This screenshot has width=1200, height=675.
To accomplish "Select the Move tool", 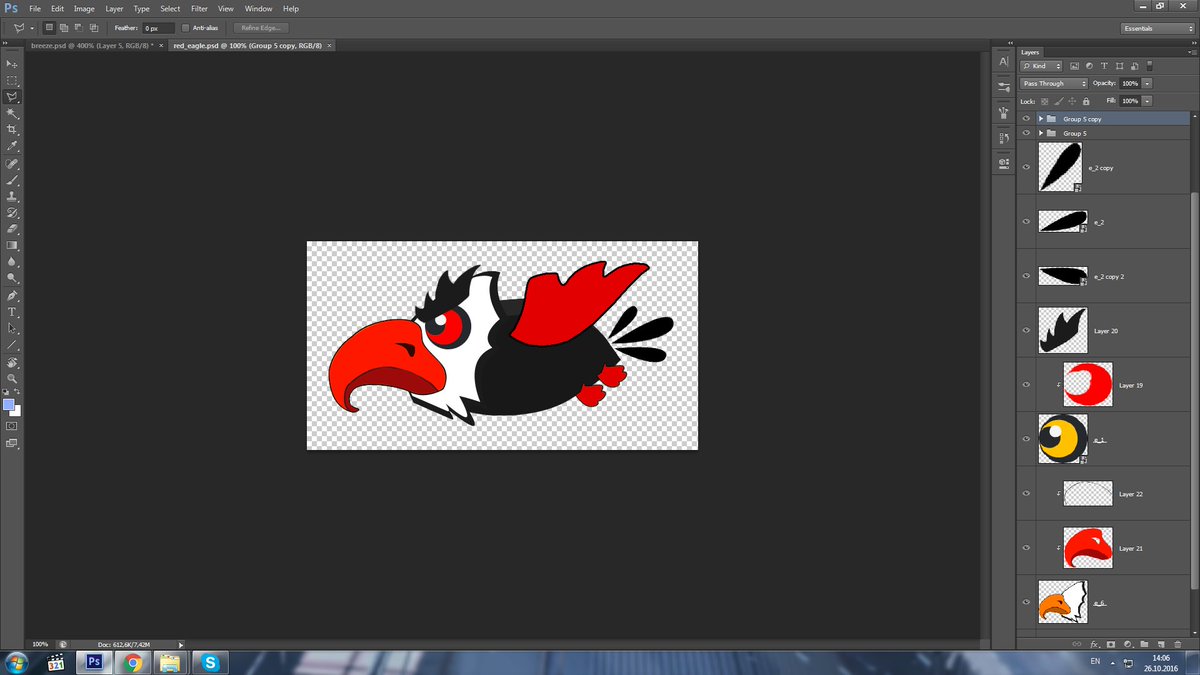I will coord(13,64).
